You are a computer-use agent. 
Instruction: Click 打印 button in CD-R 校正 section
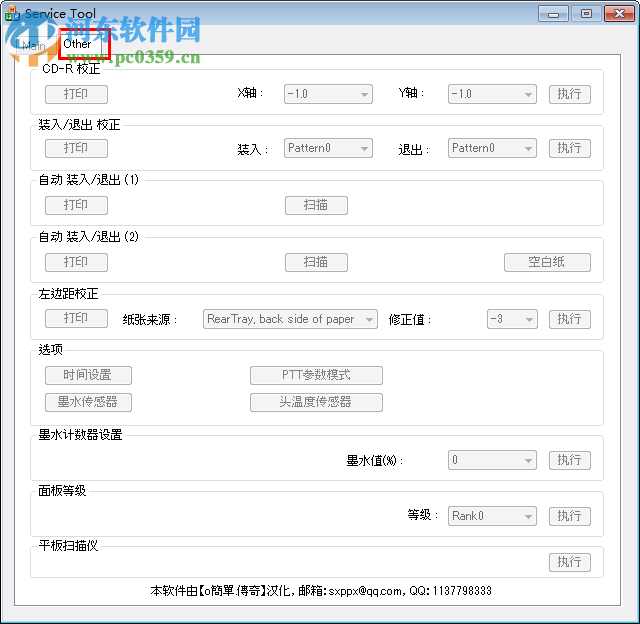[x=76, y=94]
